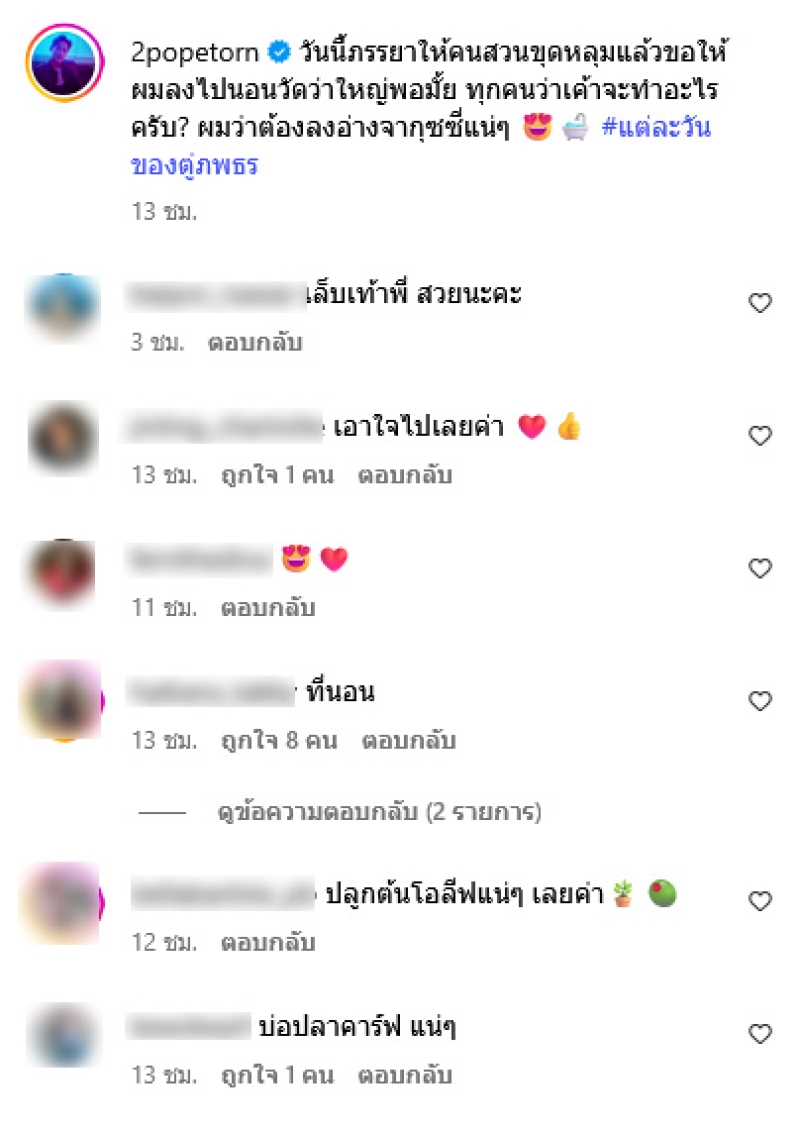View 'ถูกใจ 1 คน' on เอาใจไปเลยค่า comment
Viewport: 800px width, 1131px height.
277,475
